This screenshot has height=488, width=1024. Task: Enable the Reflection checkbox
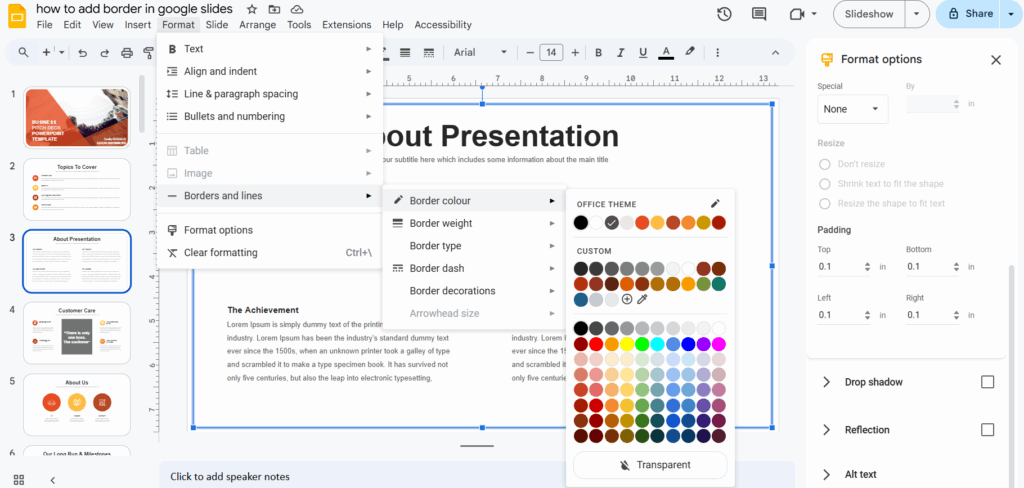pos(987,430)
